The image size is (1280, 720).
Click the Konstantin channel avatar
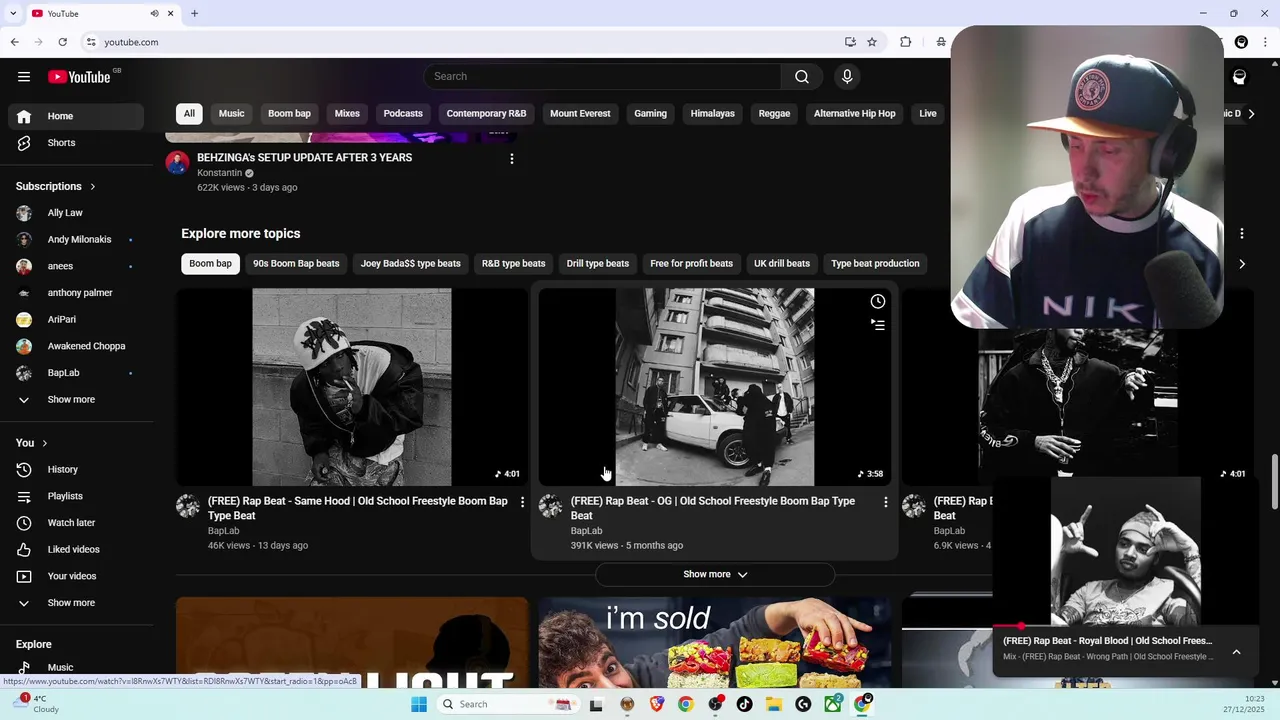[x=177, y=163]
